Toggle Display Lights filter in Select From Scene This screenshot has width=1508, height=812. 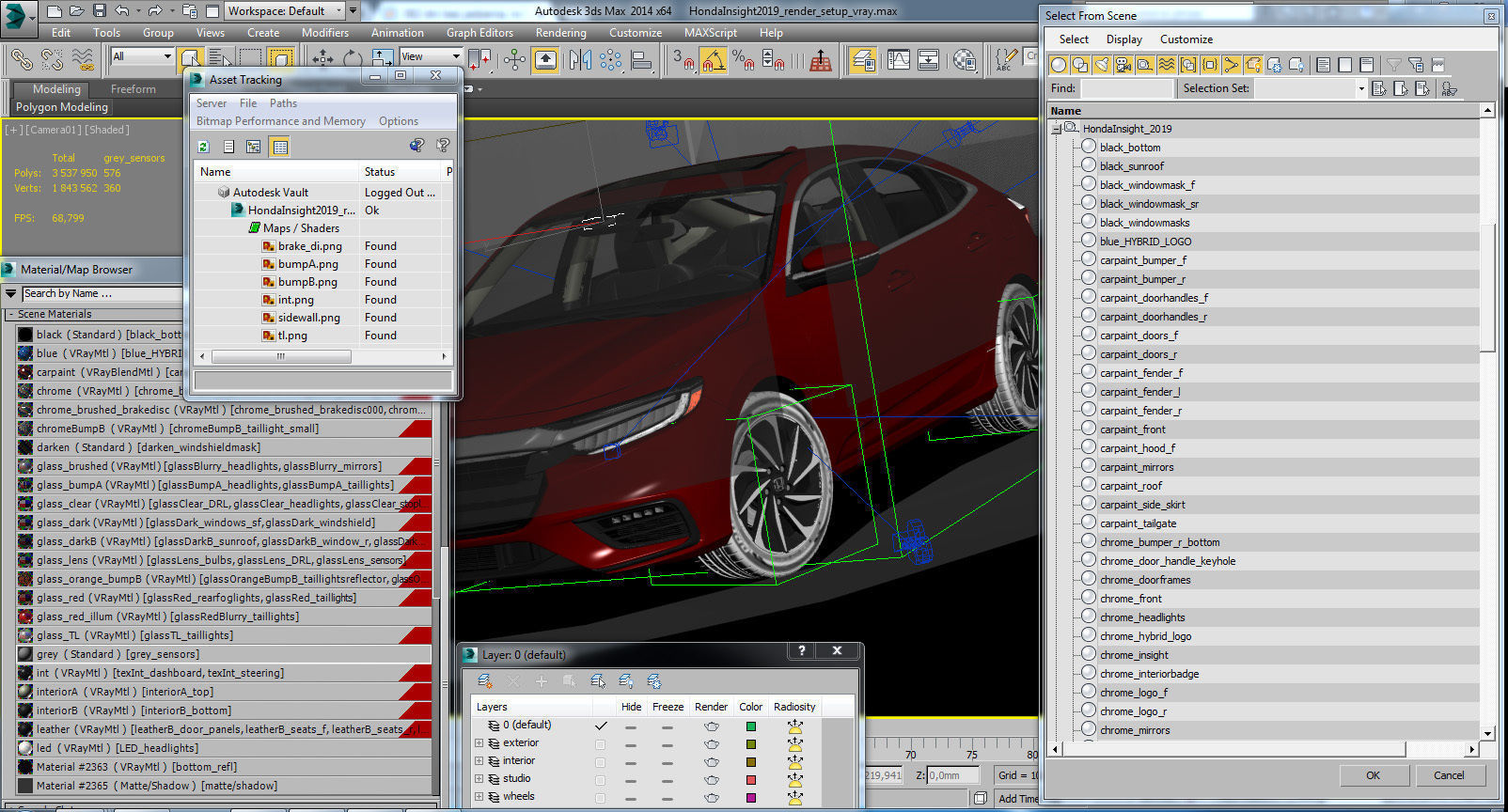(x=1102, y=65)
